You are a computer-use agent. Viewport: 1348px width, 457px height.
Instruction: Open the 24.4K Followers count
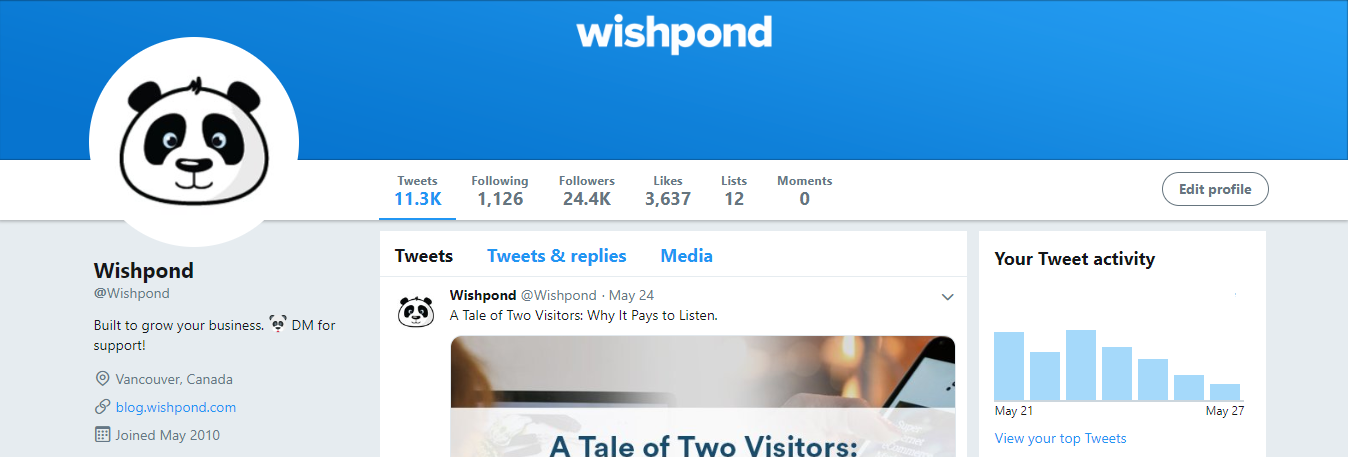[587, 190]
